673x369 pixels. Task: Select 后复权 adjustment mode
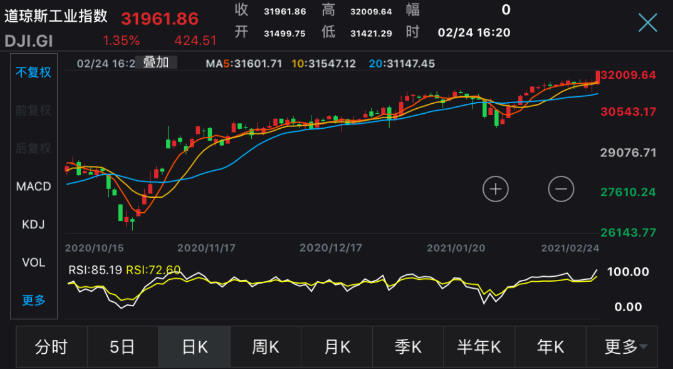33,148
